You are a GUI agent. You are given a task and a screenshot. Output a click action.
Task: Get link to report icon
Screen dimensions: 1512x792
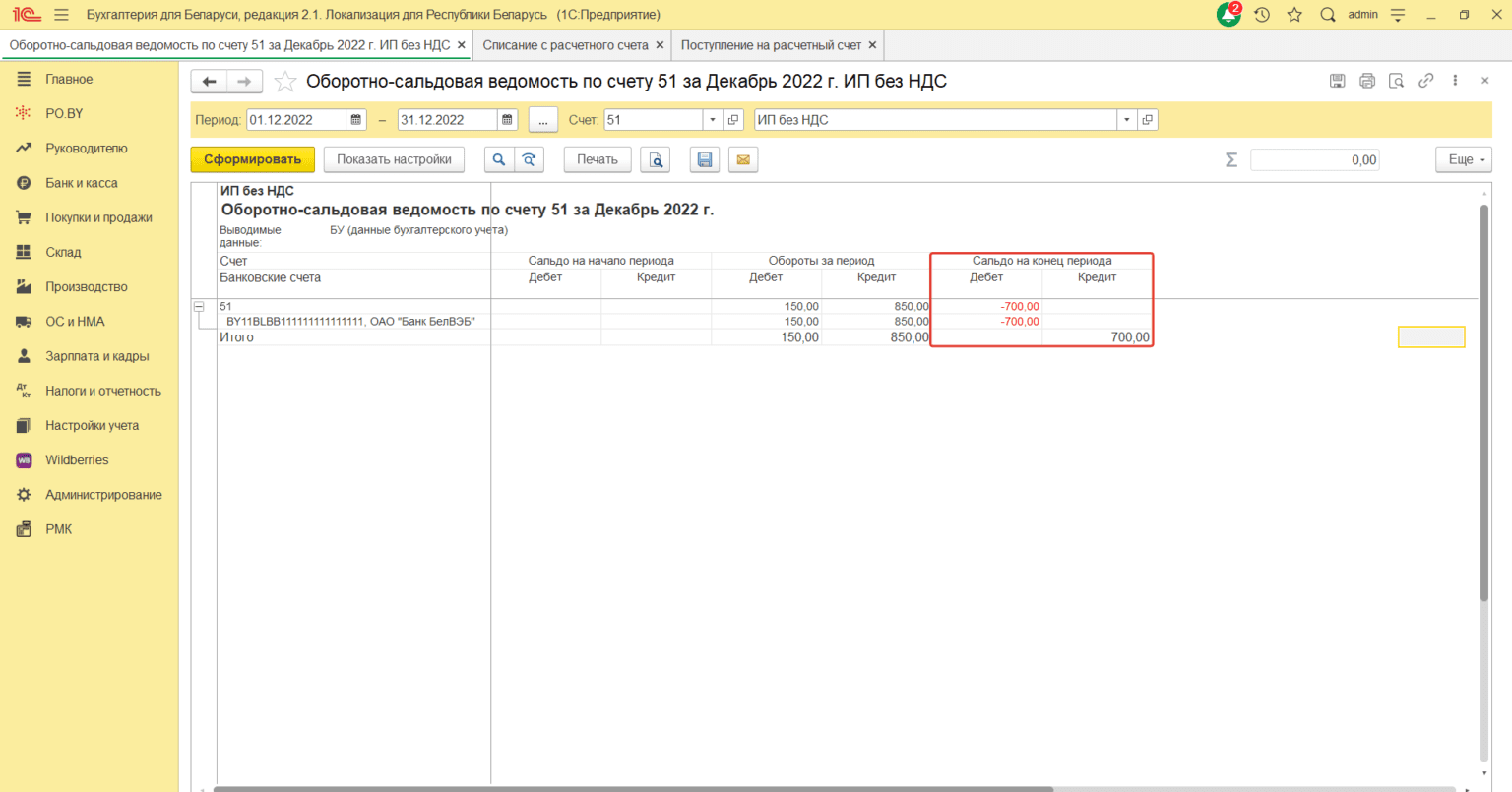click(x=1425, y=81)
